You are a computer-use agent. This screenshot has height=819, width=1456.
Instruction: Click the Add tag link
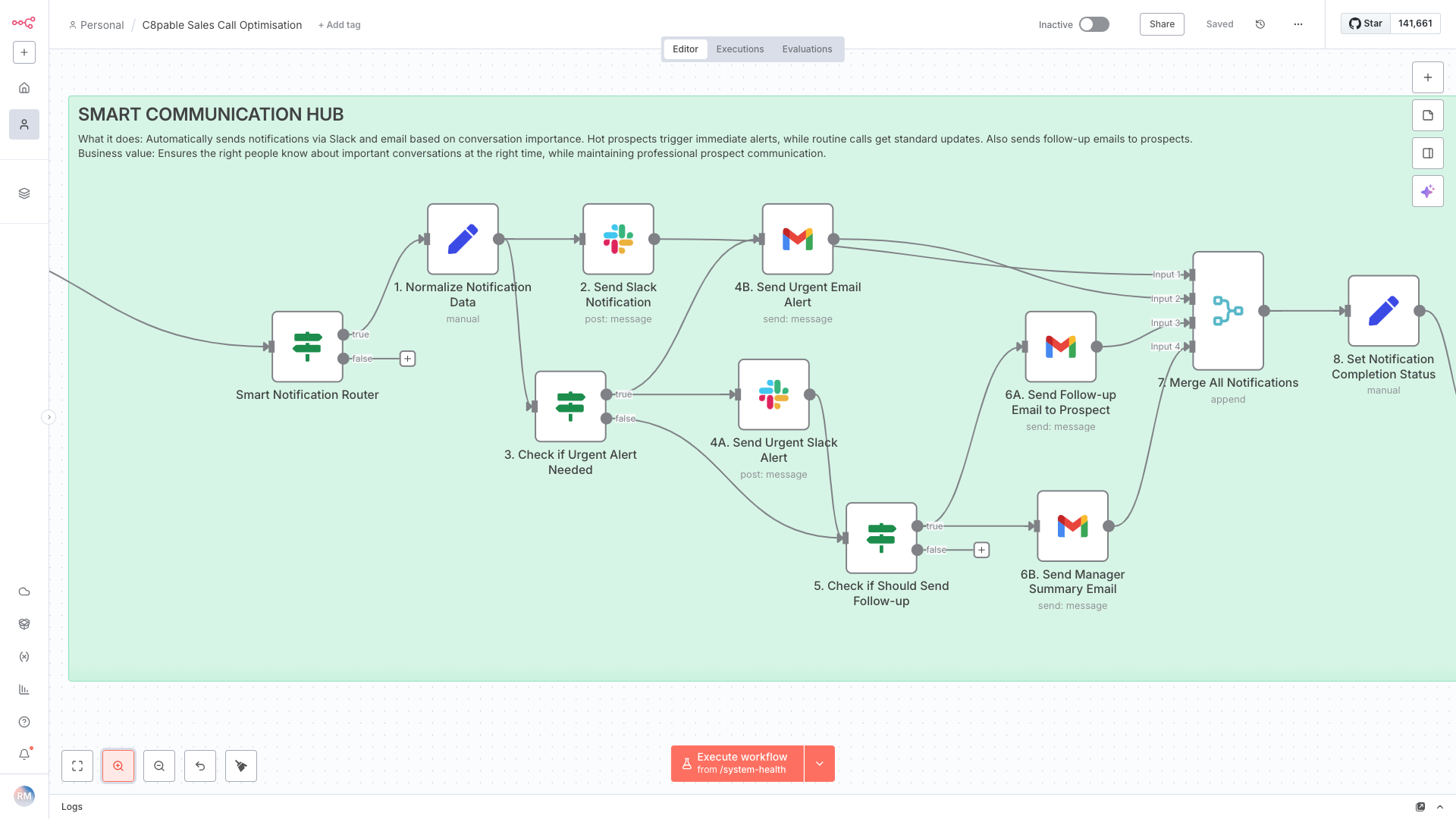(x=340, y=25)
